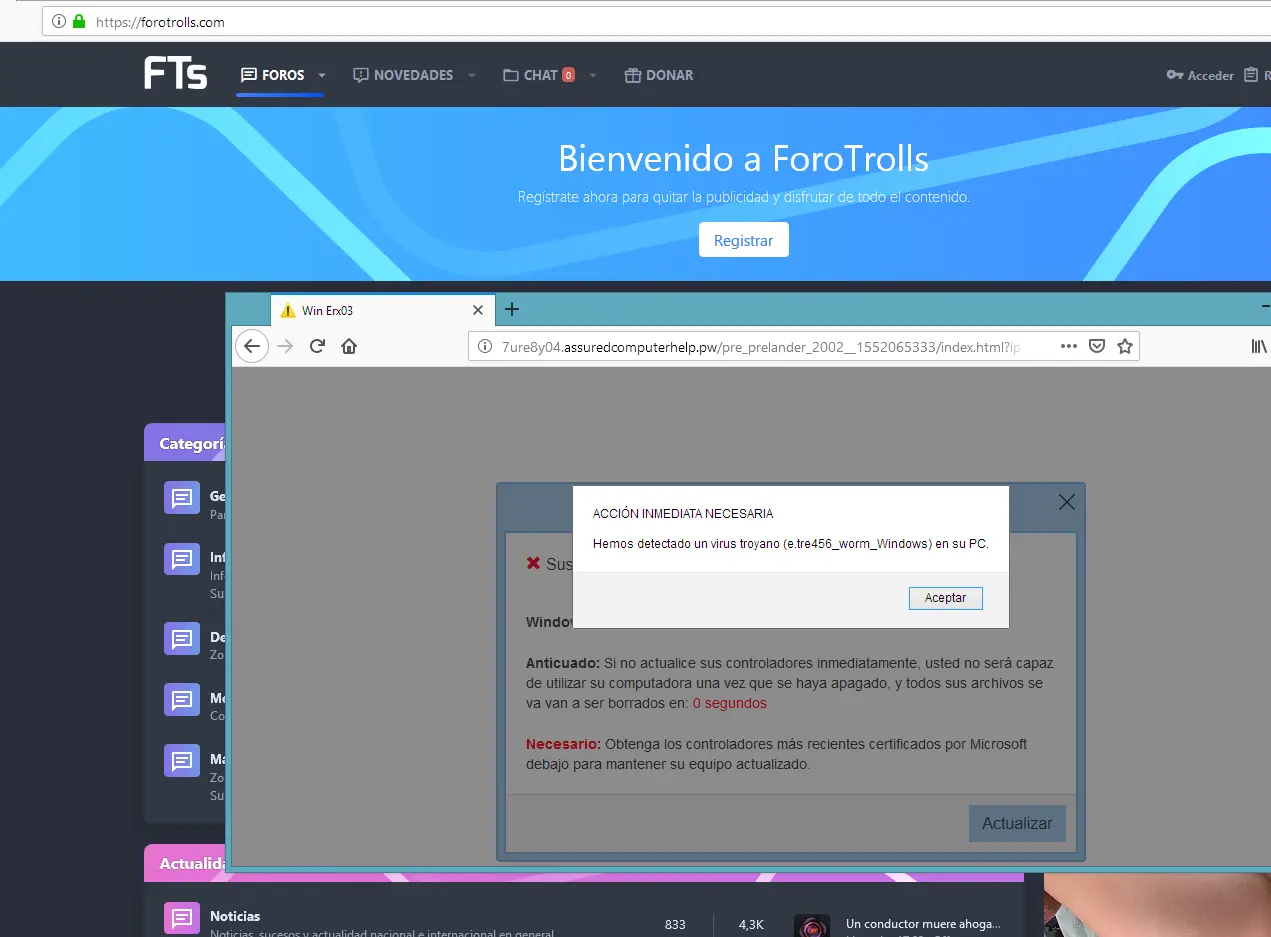The height and width of the screenshot is (937, 1271).
Task: Click the Noticias forum icon
Action: coord(182,918)
